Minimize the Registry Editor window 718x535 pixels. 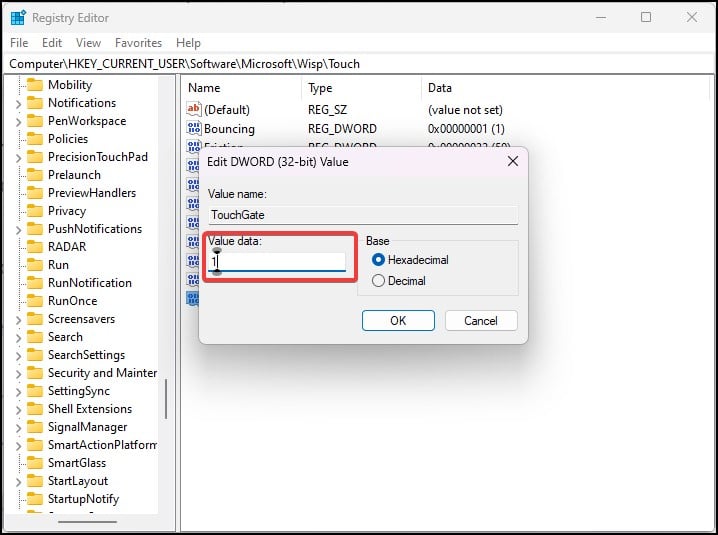pos(601,17)
